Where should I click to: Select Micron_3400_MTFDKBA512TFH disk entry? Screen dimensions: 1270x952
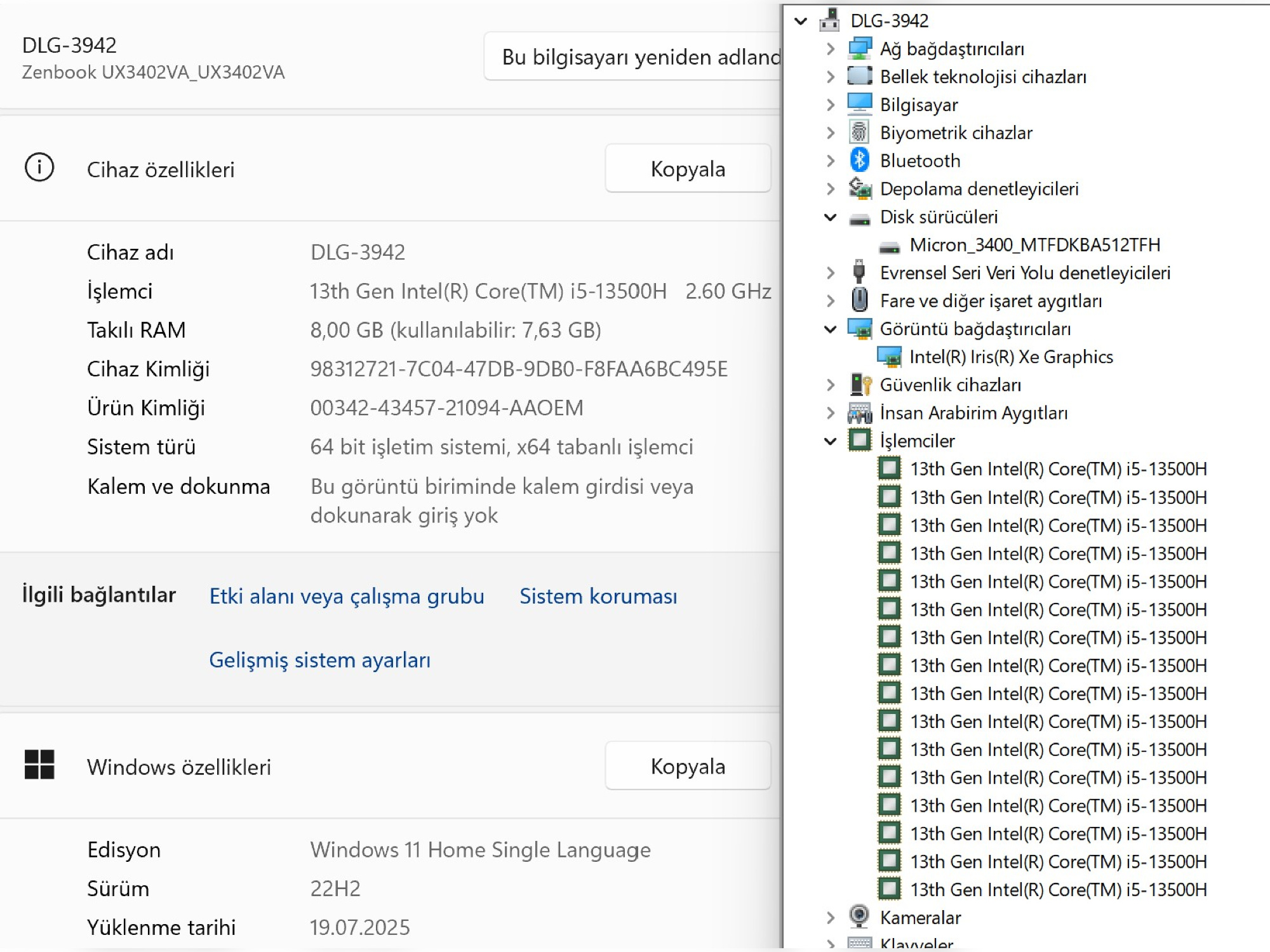click(1034, 245)
